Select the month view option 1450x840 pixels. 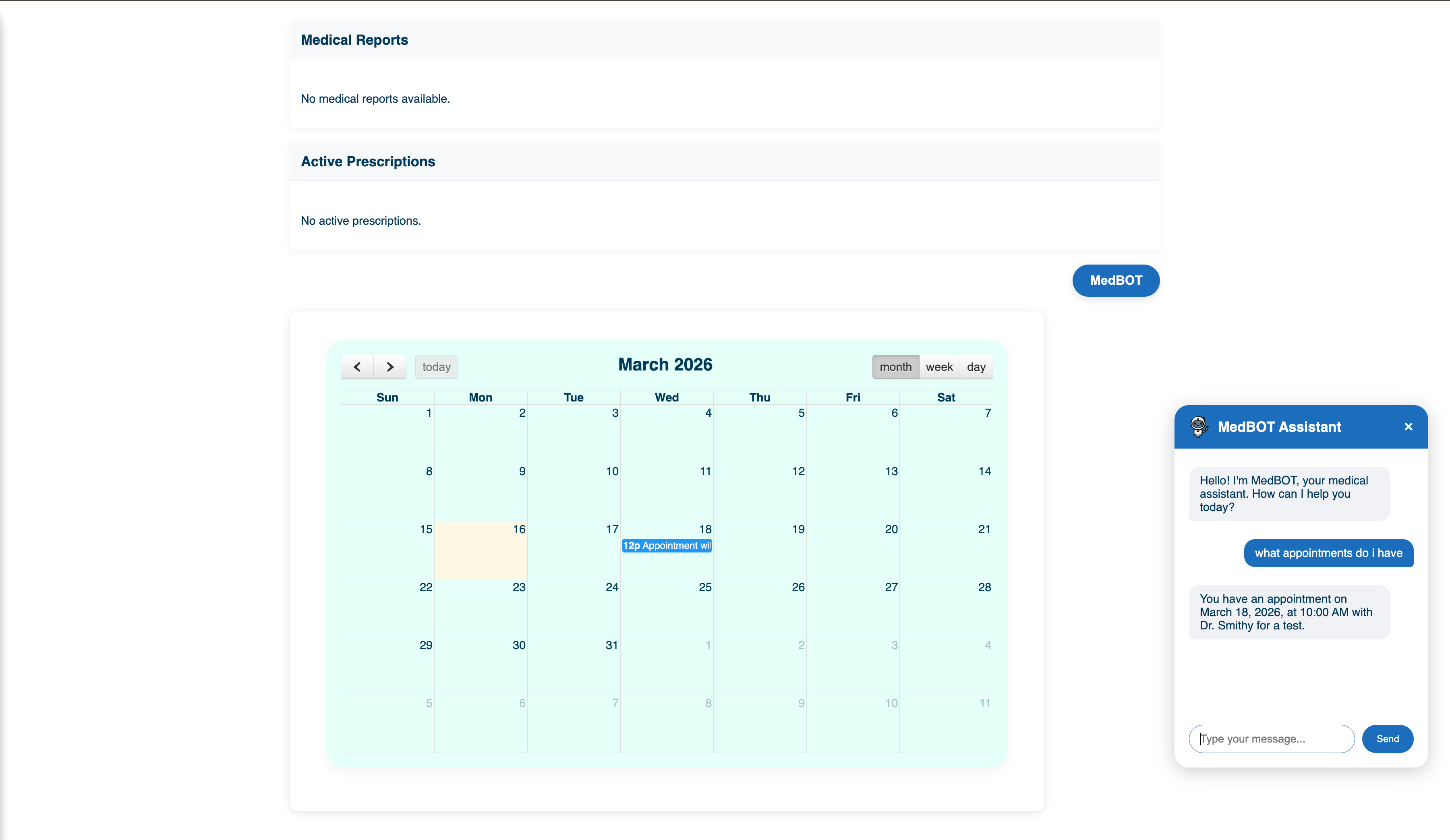tap(895, 366)
